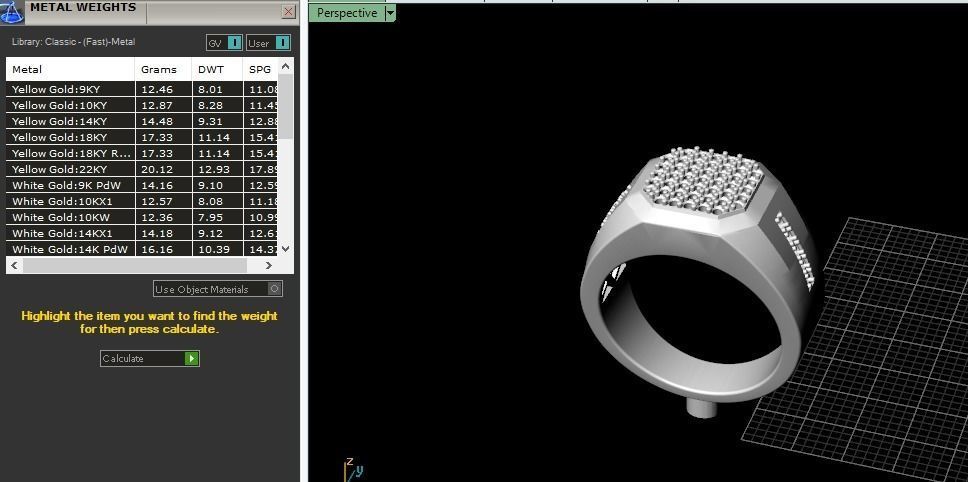The image size is (968, 482).
Task: Click the Metal column header
Action: click(x=70, y=69)
